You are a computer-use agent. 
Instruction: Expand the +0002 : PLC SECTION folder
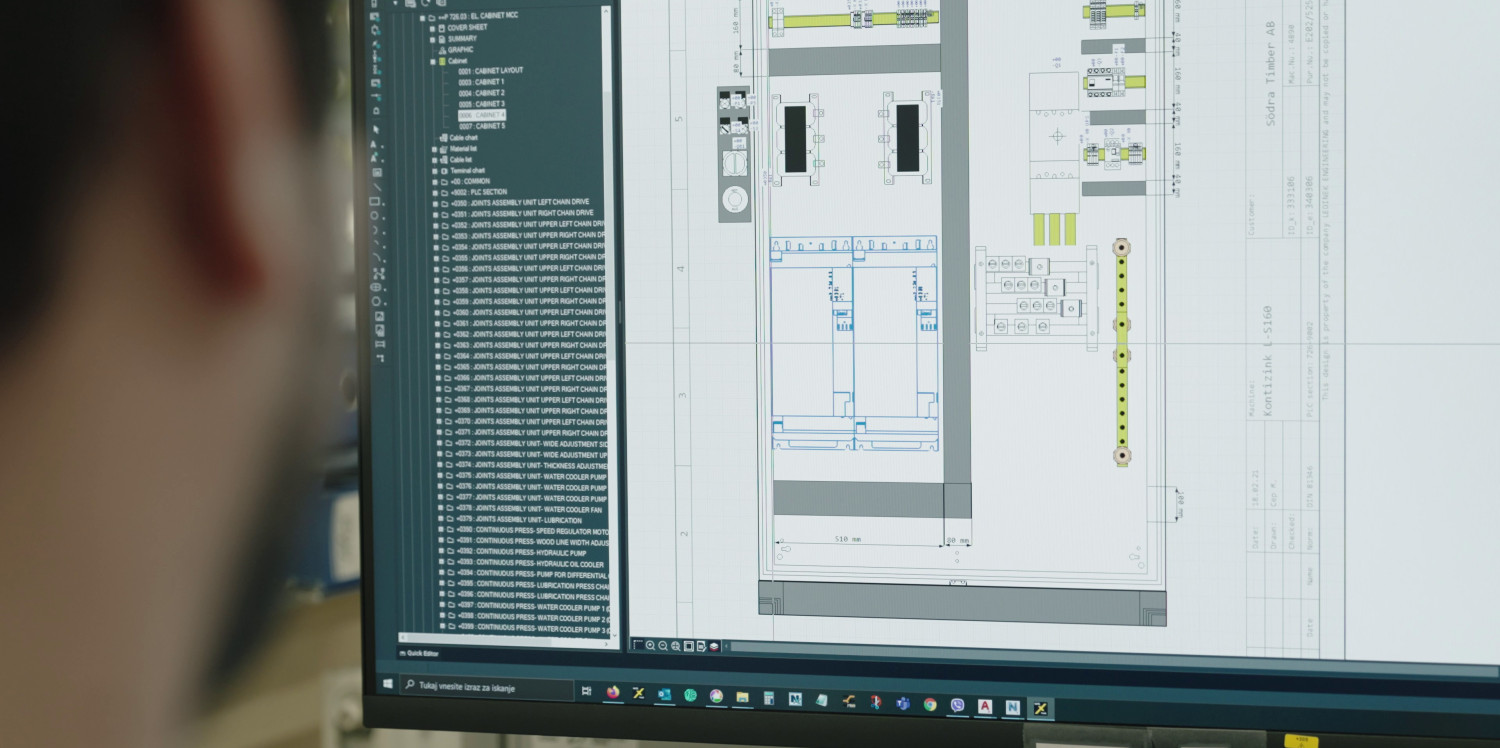[436, 192]
